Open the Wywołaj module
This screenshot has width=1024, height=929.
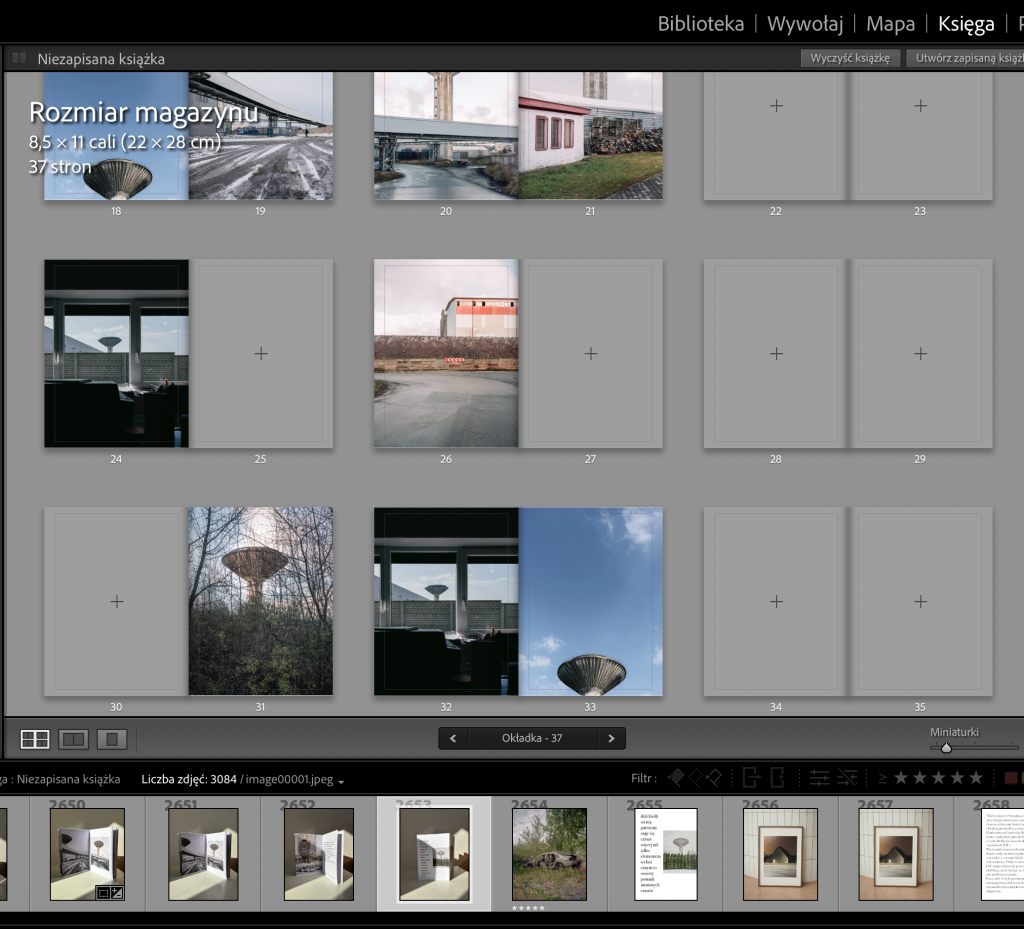805,24
